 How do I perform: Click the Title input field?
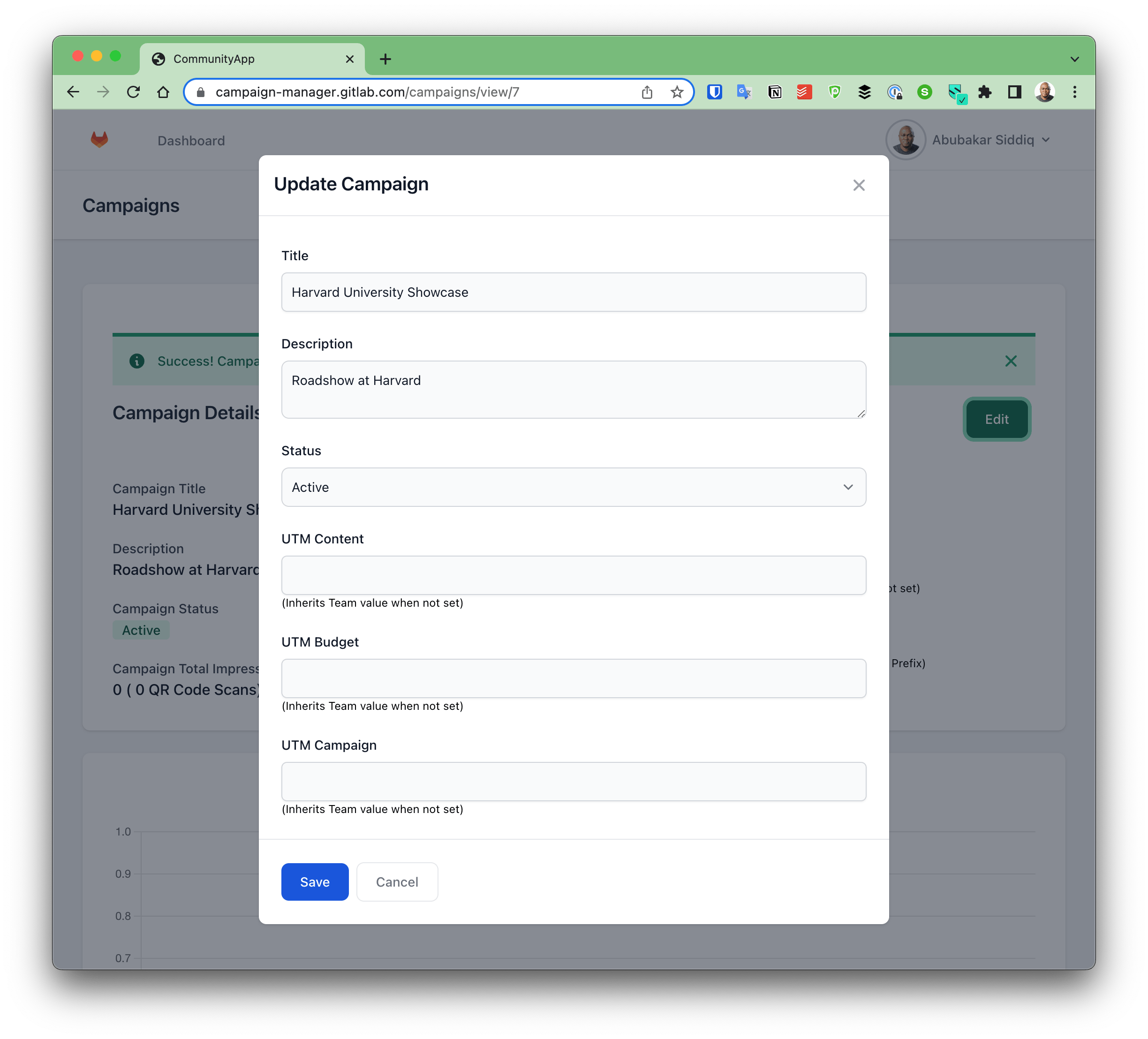point(574,292)
